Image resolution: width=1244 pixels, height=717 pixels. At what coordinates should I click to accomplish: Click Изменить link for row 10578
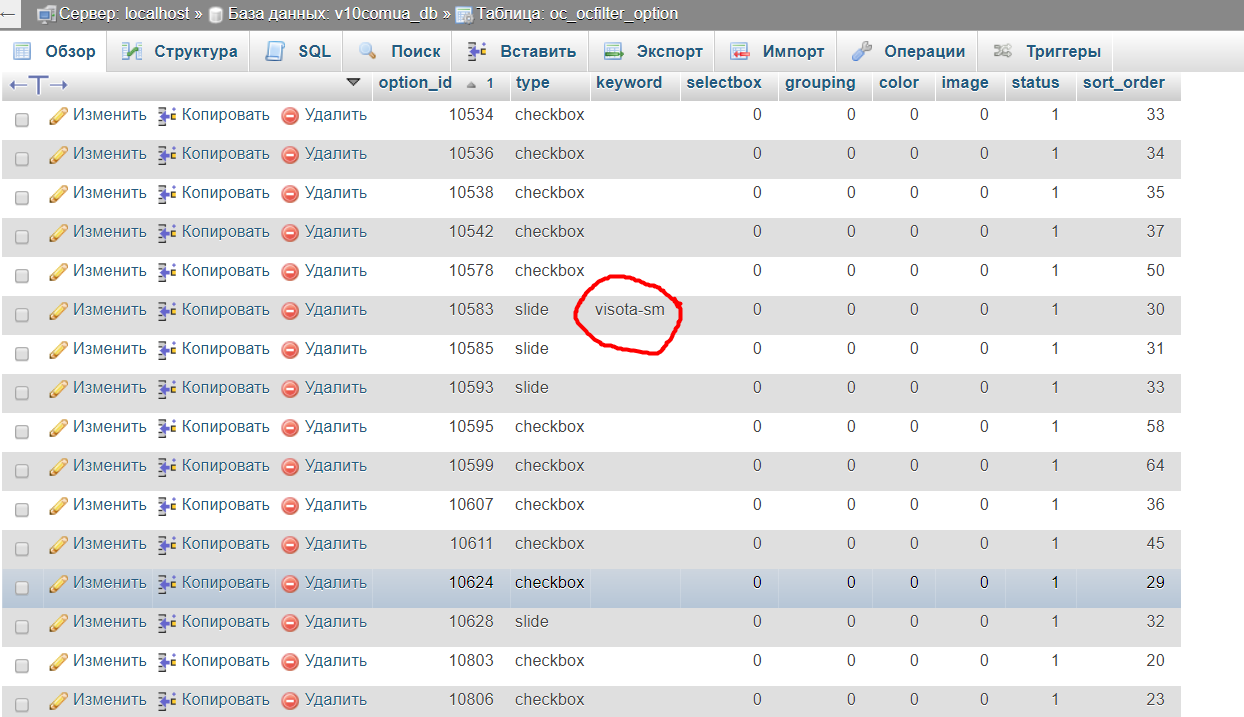pyautogui.click(x=109, y=271)
